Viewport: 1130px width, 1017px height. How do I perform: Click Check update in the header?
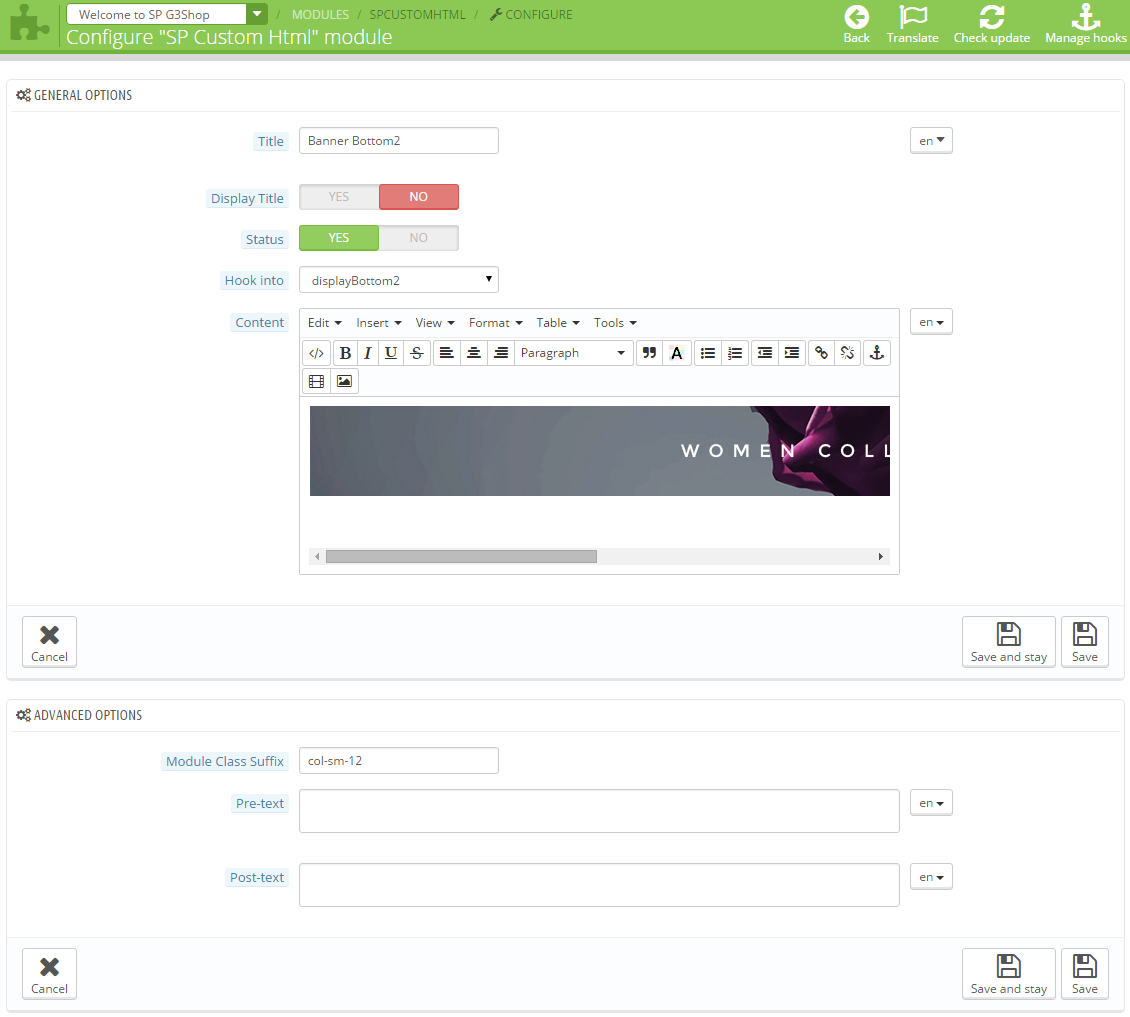tap(992, 25)
